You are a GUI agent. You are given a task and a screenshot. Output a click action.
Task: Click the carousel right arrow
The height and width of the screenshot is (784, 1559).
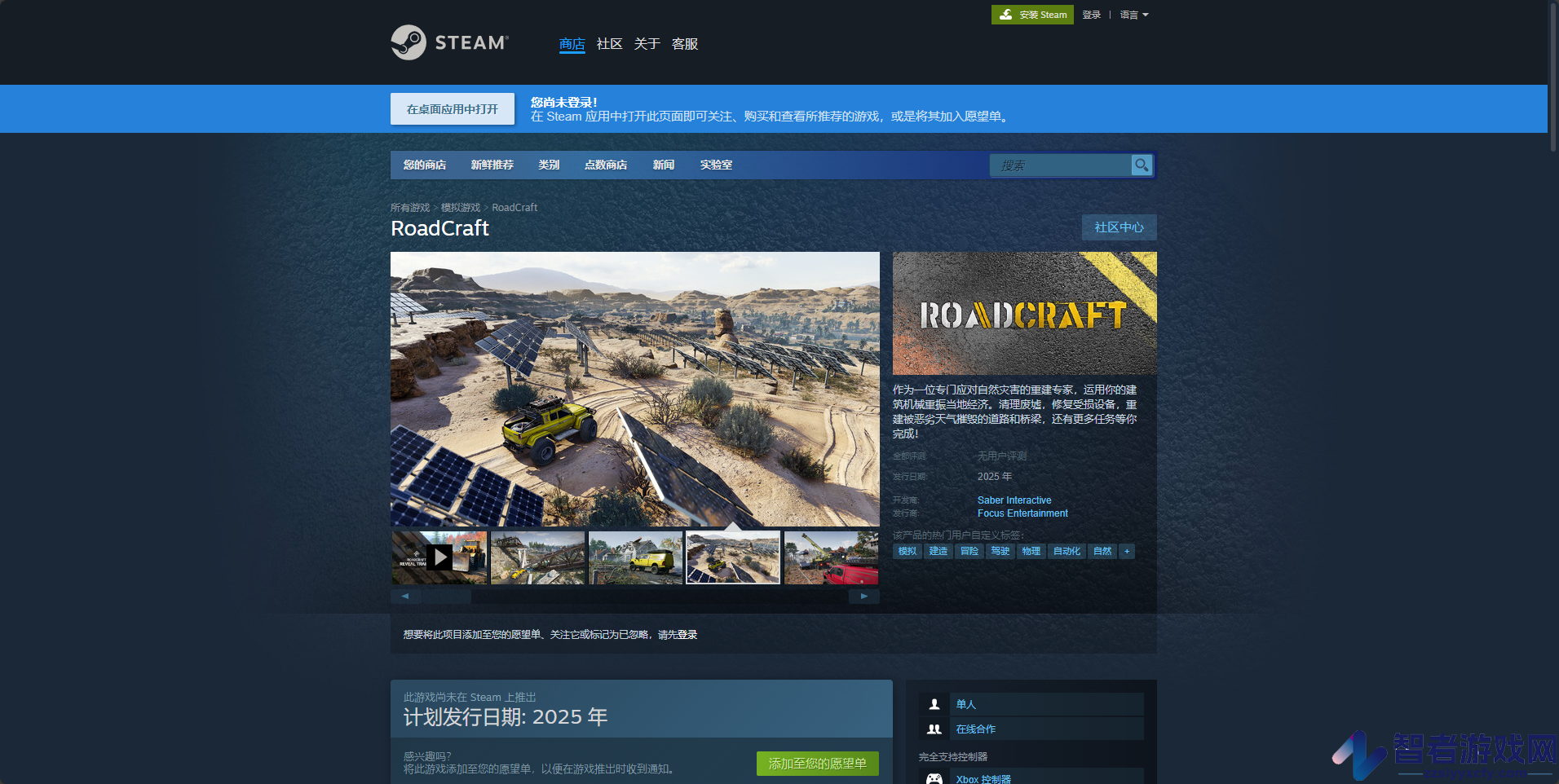tap(864, 596)
